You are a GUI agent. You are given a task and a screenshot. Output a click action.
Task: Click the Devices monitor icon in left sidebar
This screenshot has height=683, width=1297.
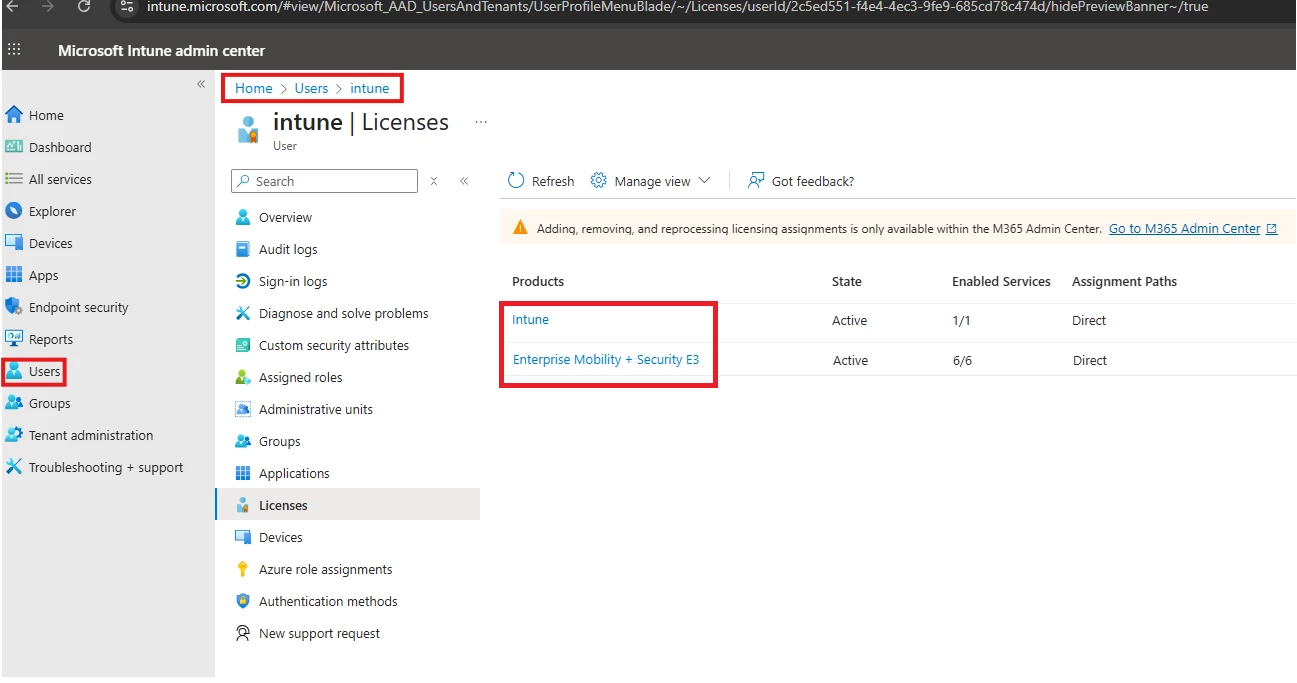tap(14, 243)
